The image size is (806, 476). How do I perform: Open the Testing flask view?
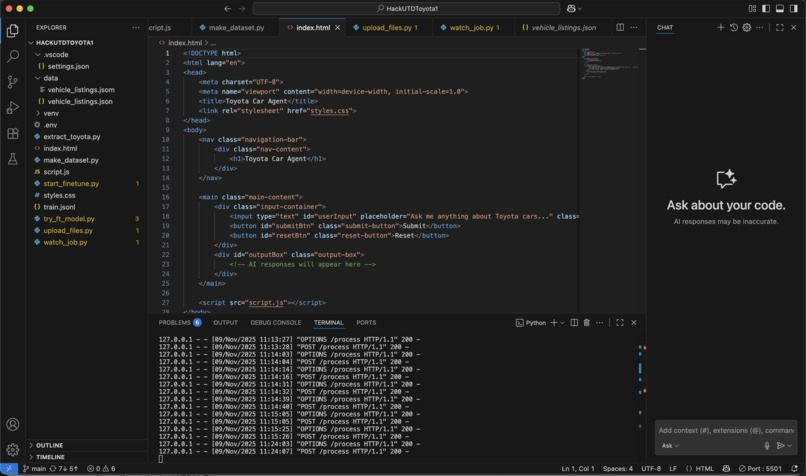tap(13, 159)
